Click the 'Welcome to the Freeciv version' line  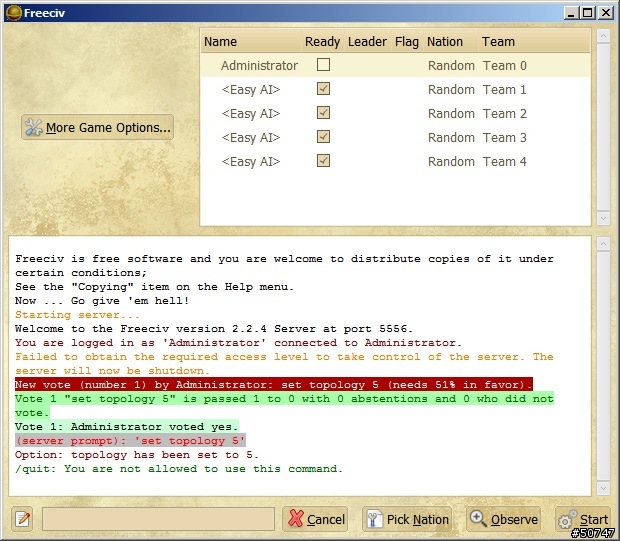point(214,329)
